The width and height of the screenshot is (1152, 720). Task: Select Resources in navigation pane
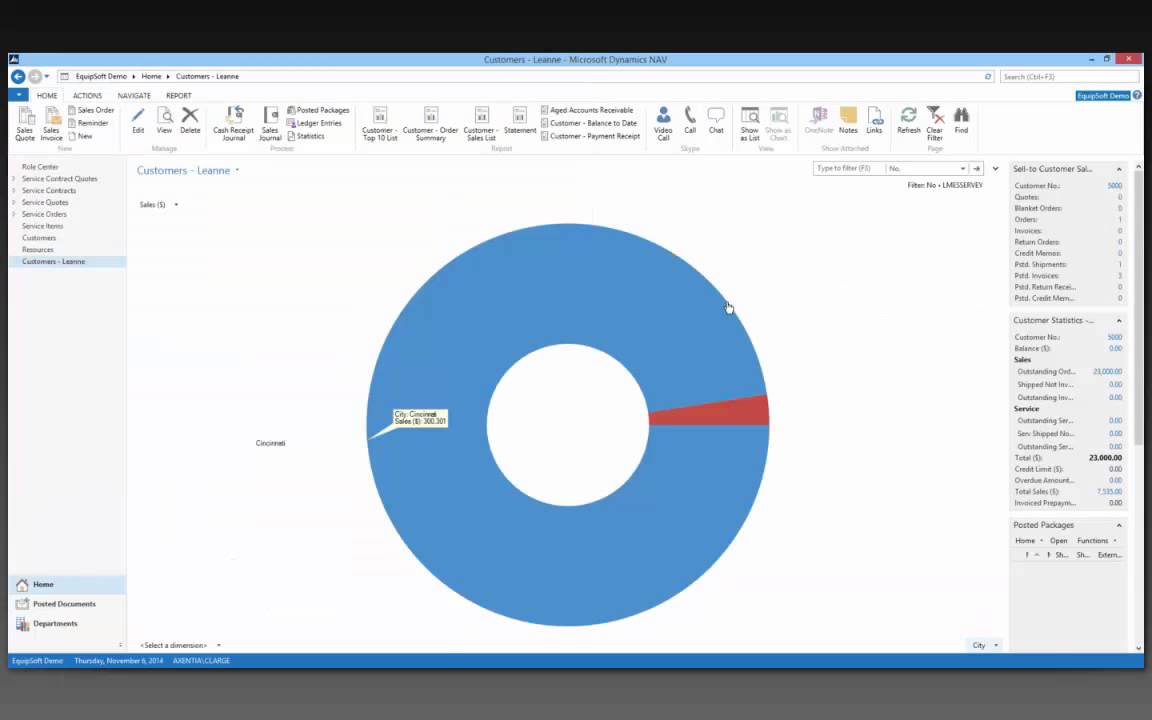coord(37,250)
